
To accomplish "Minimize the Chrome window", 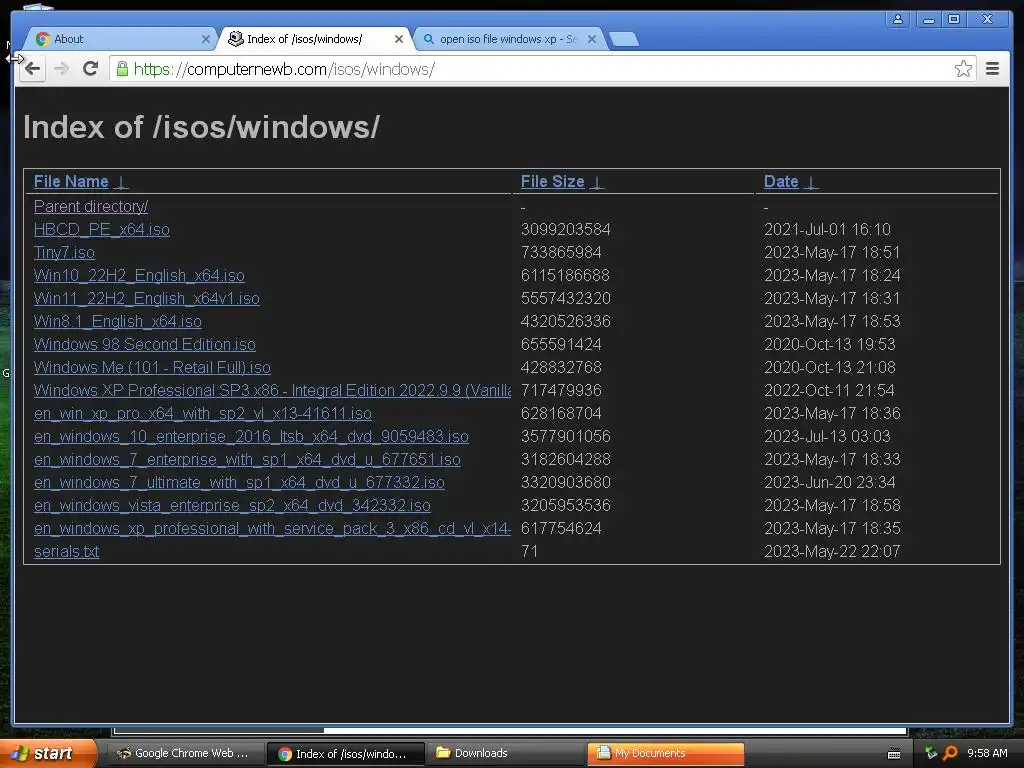I will pyautogui.click(x=928, y=19).
